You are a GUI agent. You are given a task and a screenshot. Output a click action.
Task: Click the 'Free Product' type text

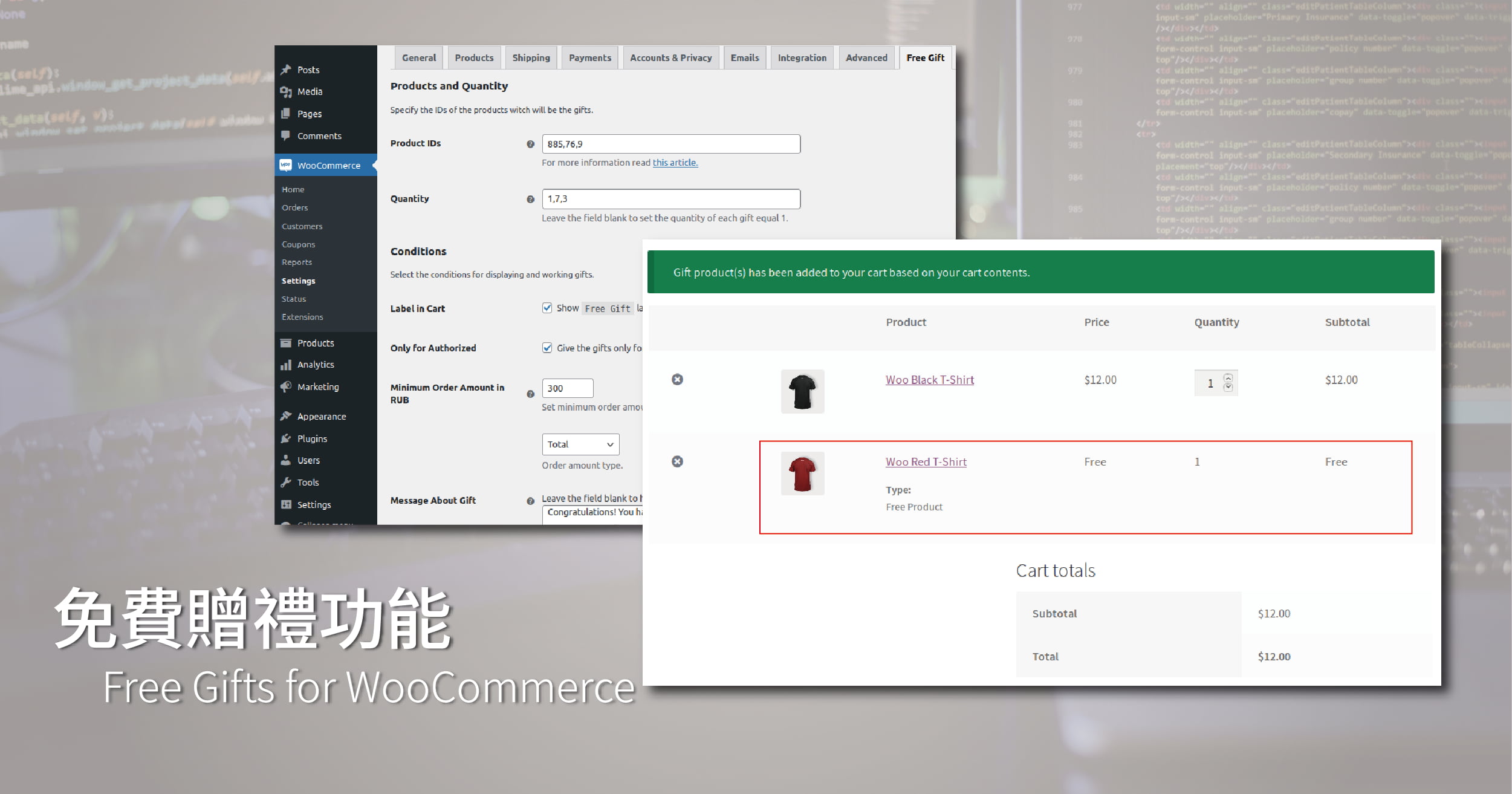pos(914,507)
